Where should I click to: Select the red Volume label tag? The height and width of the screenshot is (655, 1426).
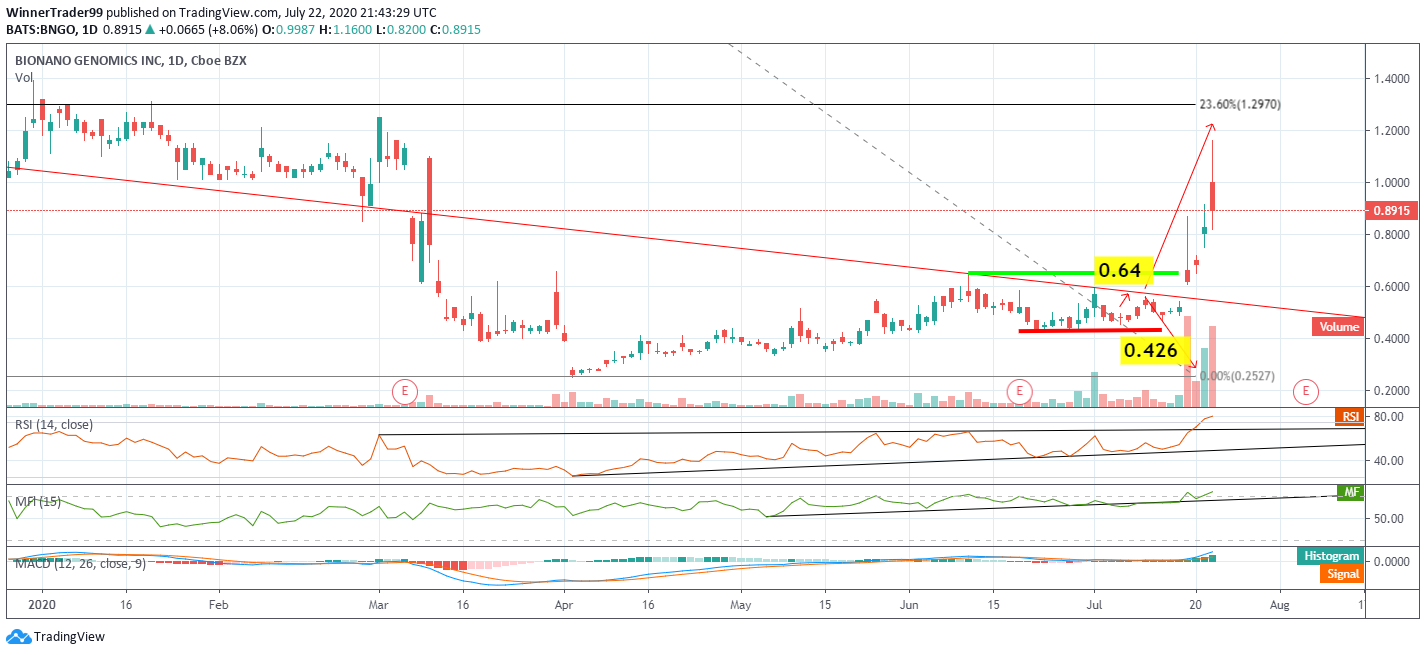click(x=1337, y=326)
